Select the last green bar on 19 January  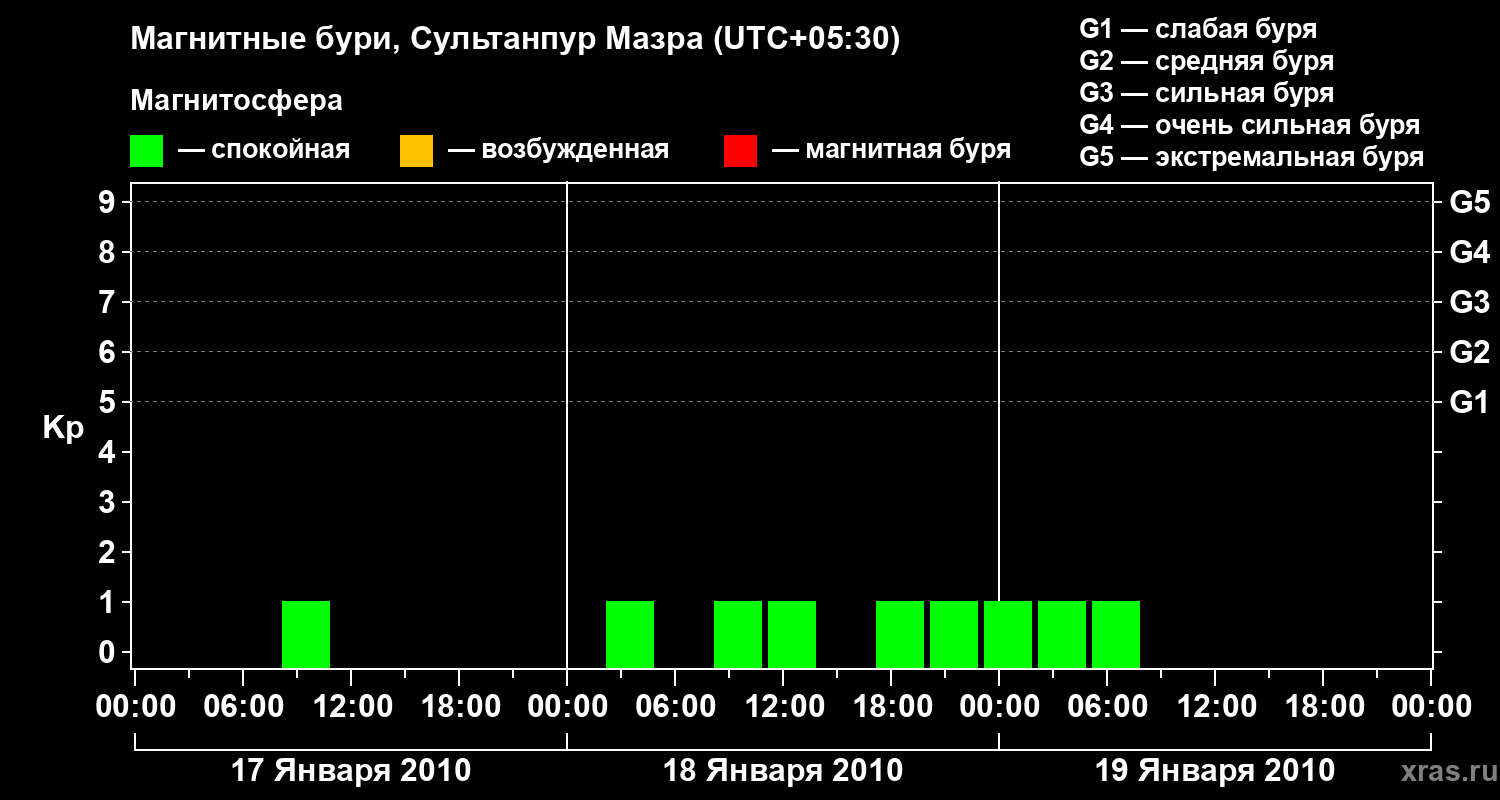pos(1116,634)
